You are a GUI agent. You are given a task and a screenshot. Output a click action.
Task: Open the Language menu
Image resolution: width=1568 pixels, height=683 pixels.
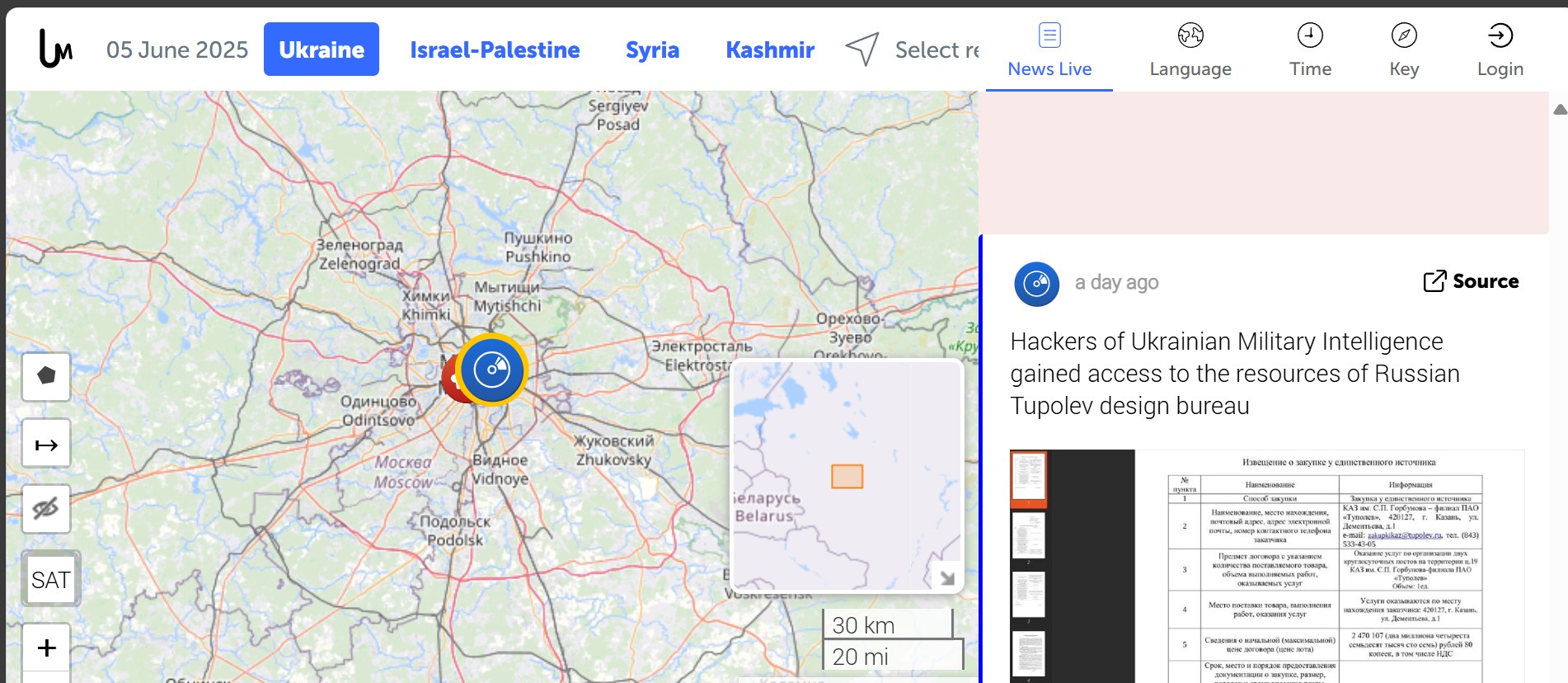[x=1190, y=50]
